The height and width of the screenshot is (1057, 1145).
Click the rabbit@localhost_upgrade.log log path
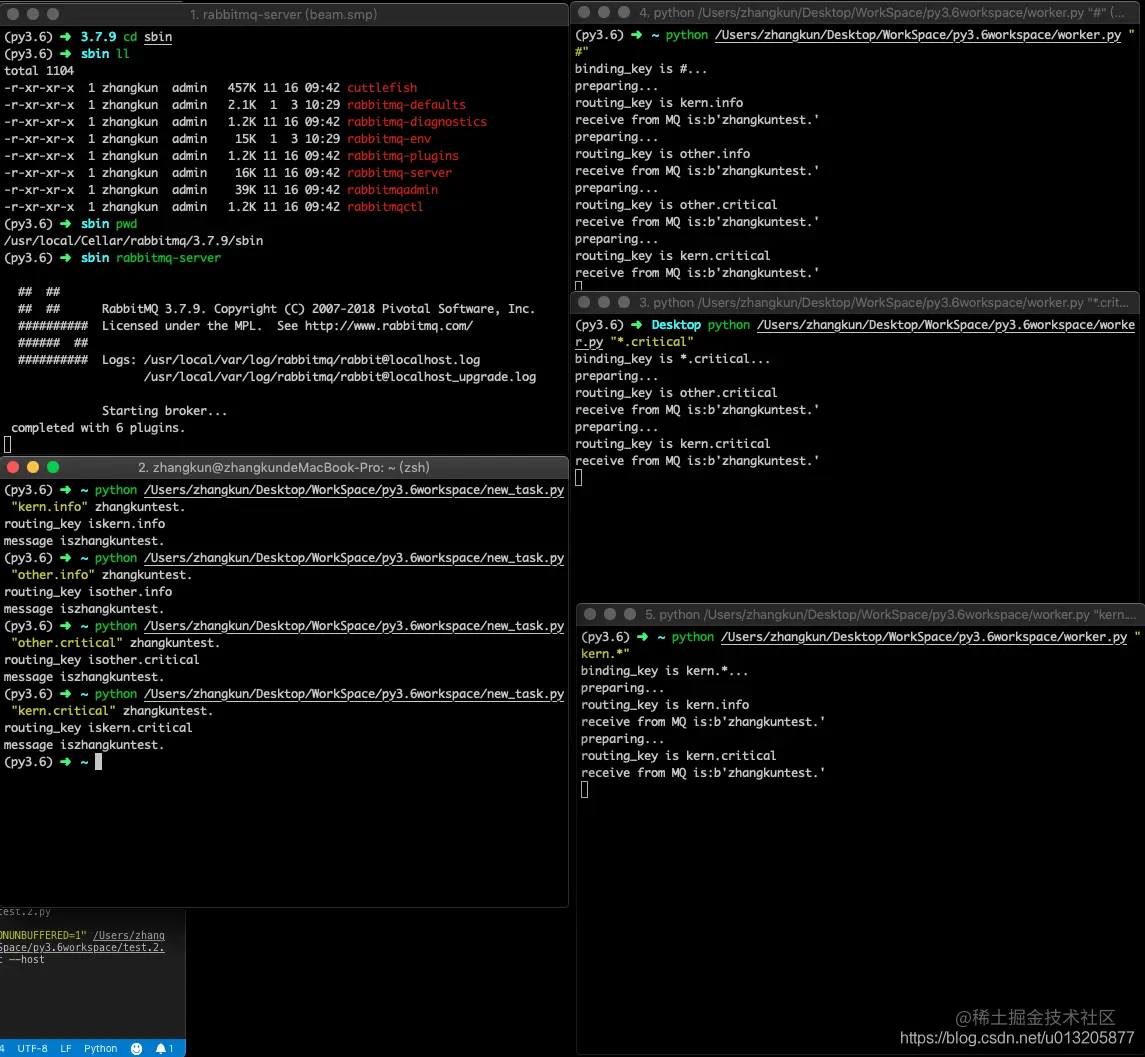(340, 377)
